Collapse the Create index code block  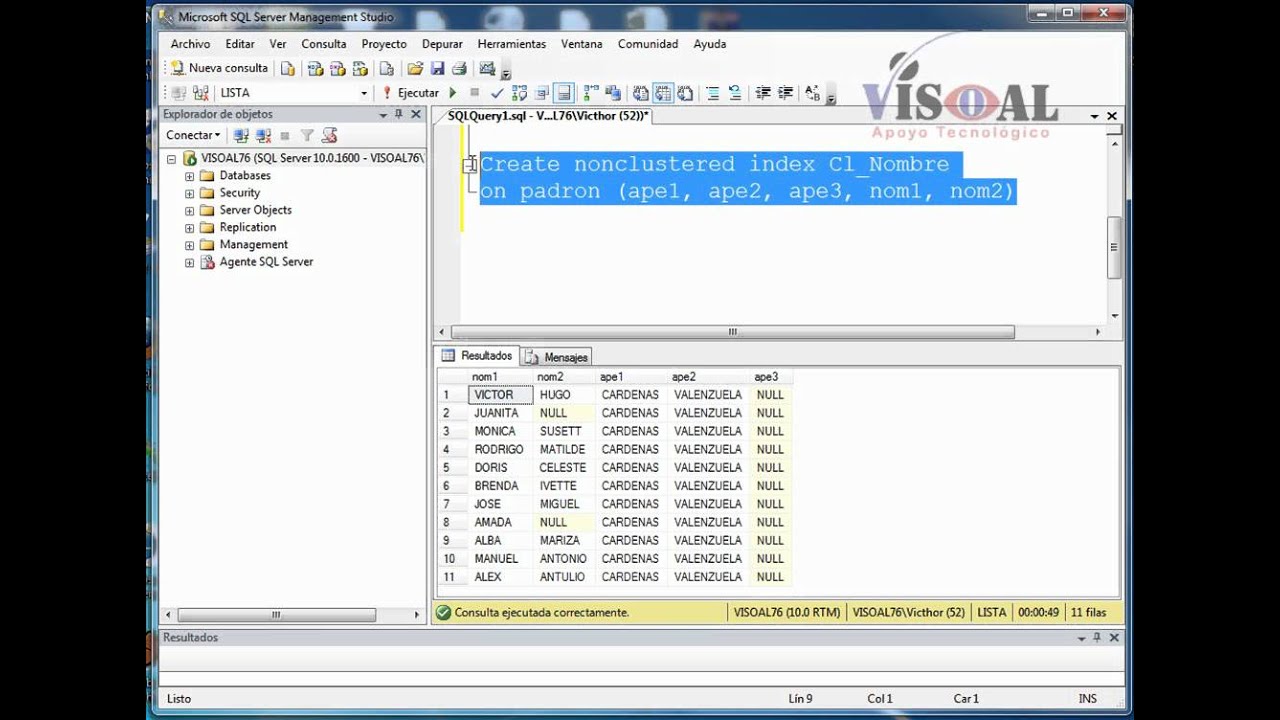tap(468, 164)
